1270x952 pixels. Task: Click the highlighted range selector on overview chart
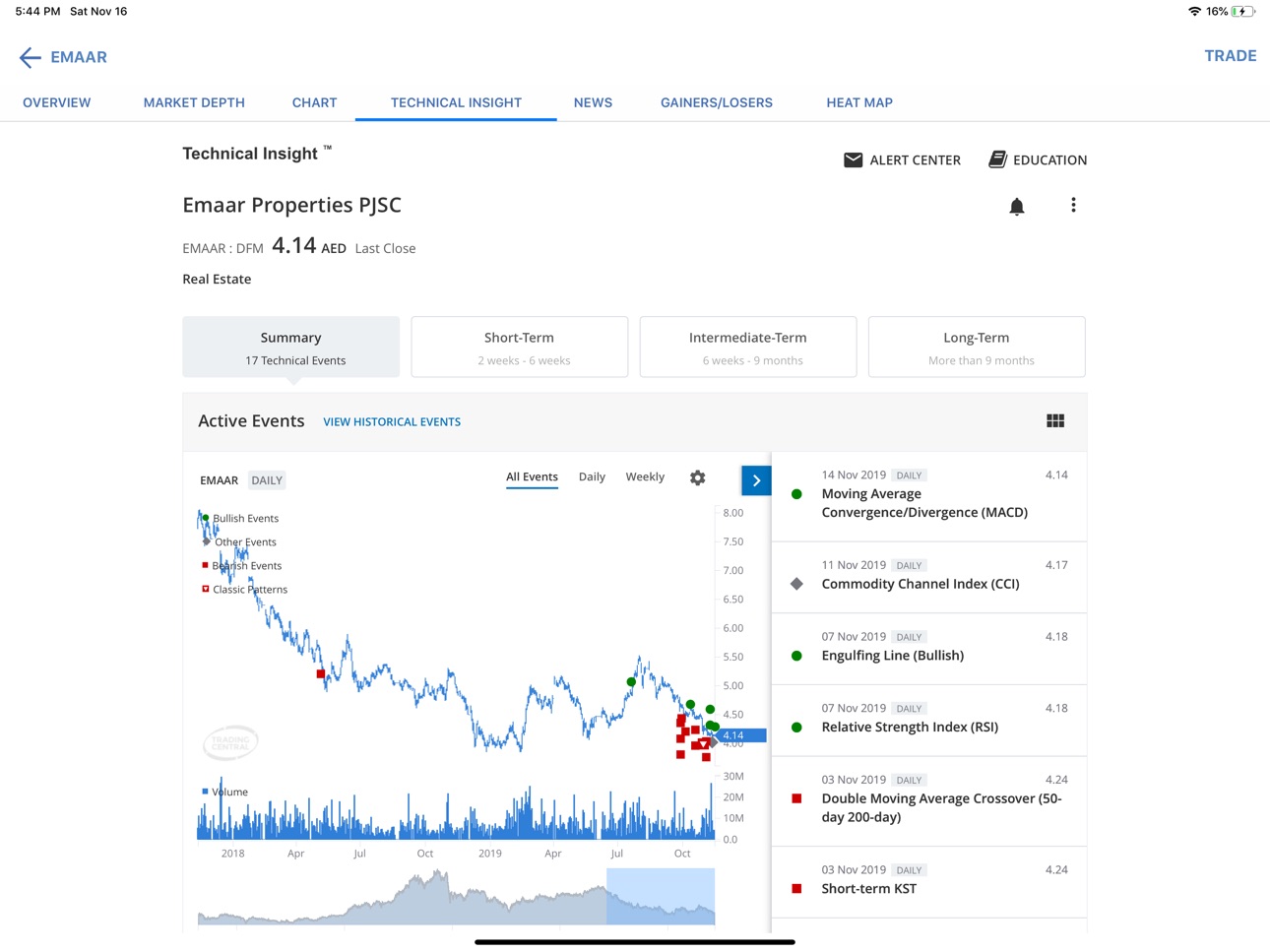coord(661,896)
